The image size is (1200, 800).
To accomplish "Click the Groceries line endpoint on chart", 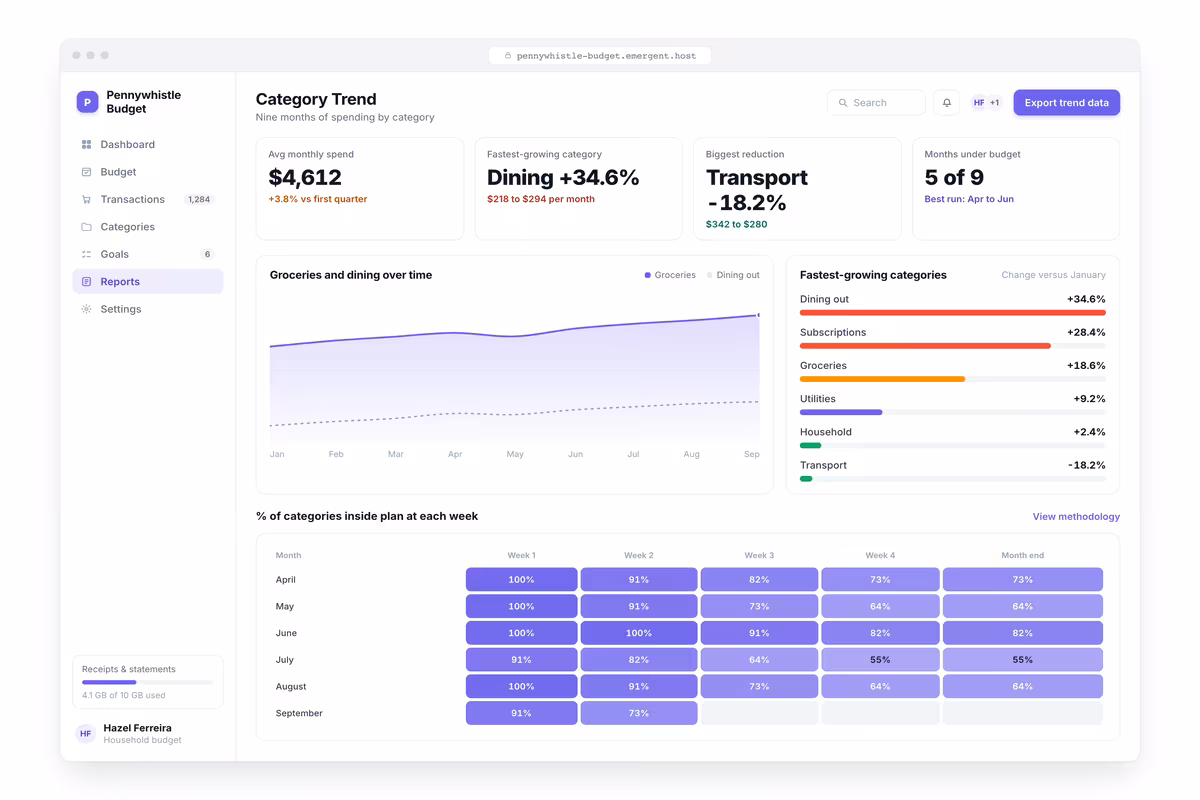I will click(758, 315).
